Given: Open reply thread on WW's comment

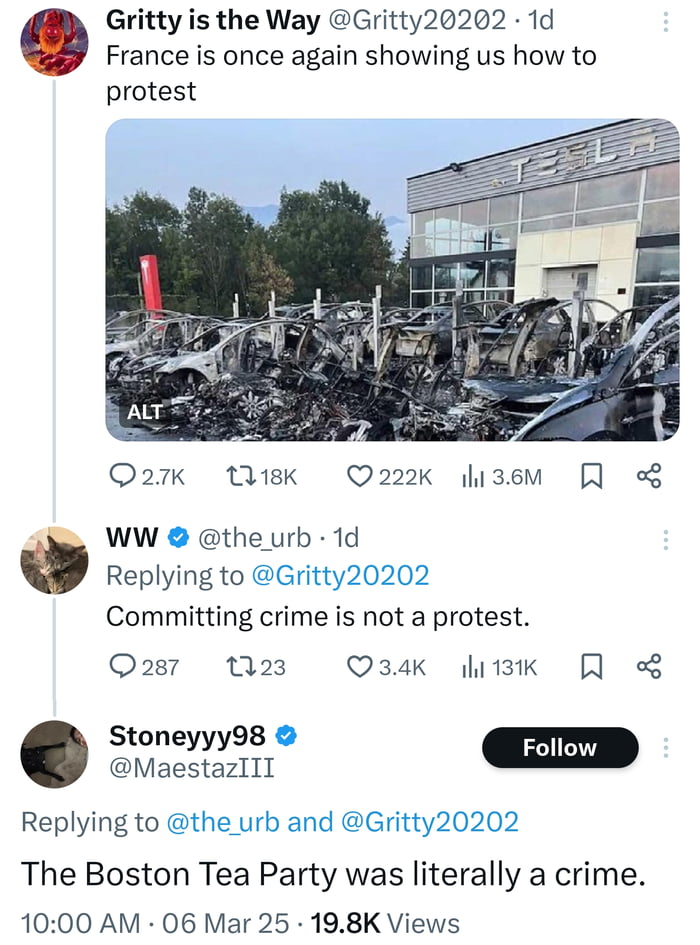Looking at the screenshot, I should [x=122, y=666].
